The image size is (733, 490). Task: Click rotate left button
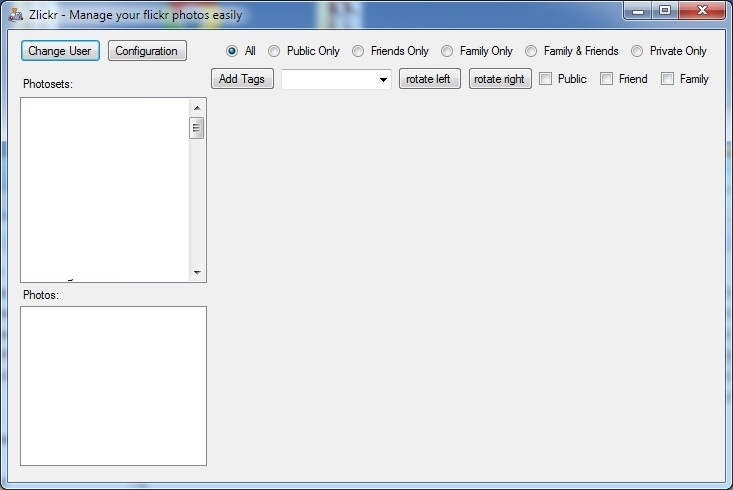pos(429,79)
